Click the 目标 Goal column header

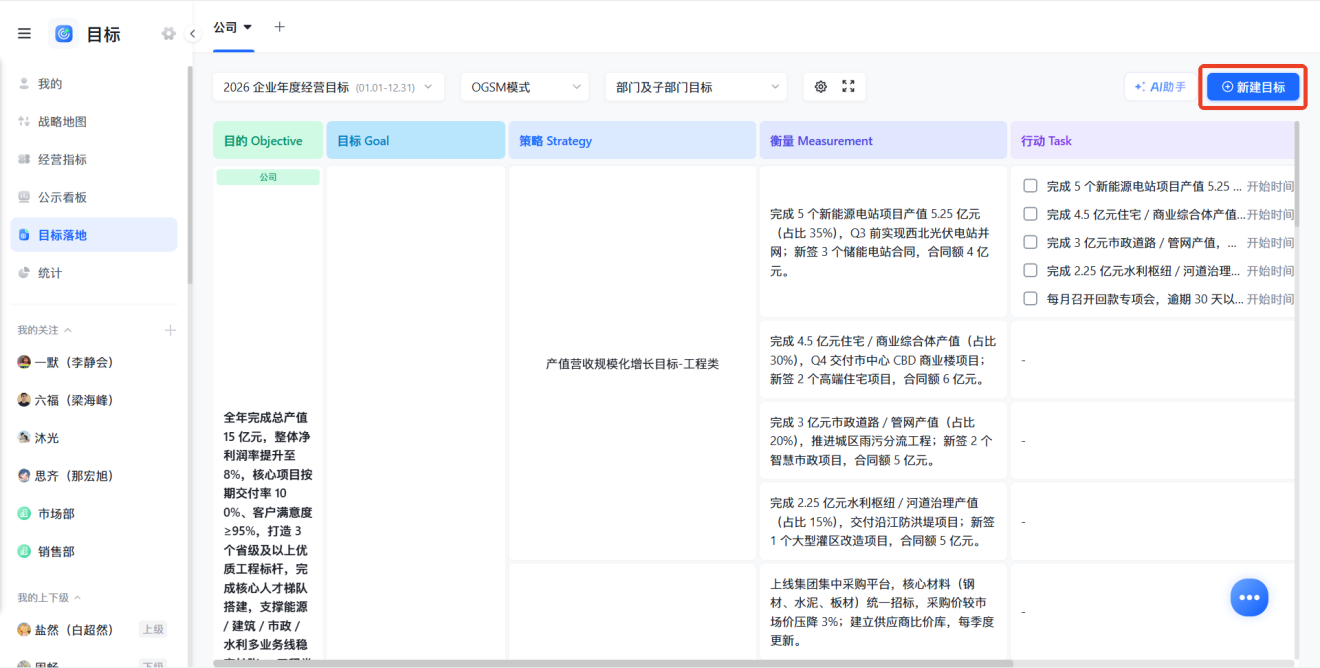tap(416, 141)
